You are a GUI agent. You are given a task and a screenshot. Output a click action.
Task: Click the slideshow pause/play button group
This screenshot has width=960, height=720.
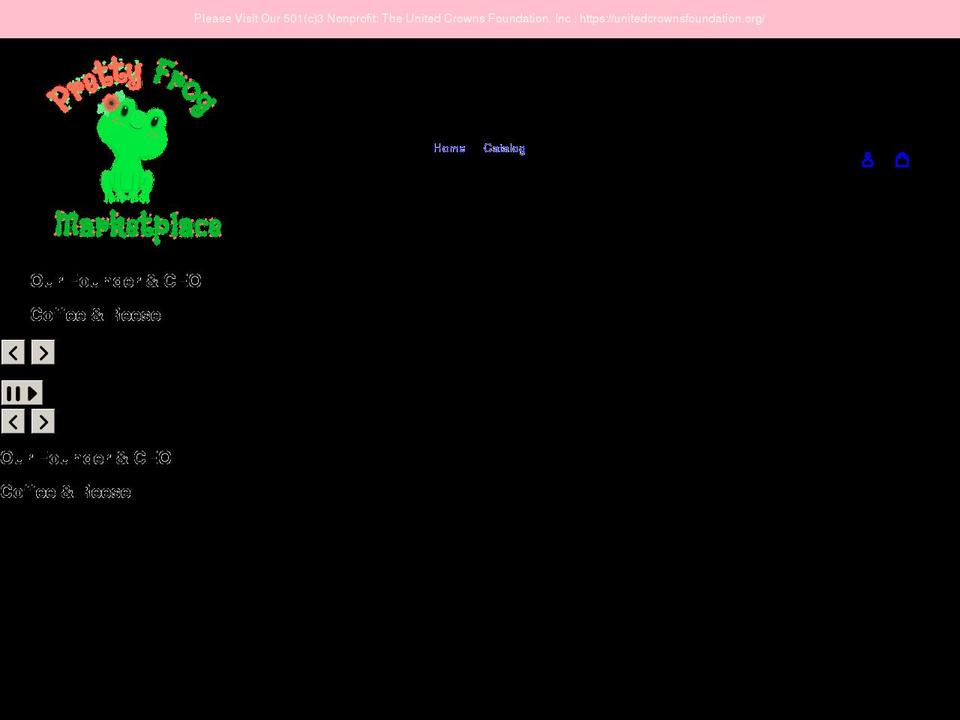(x=22, y=392)
